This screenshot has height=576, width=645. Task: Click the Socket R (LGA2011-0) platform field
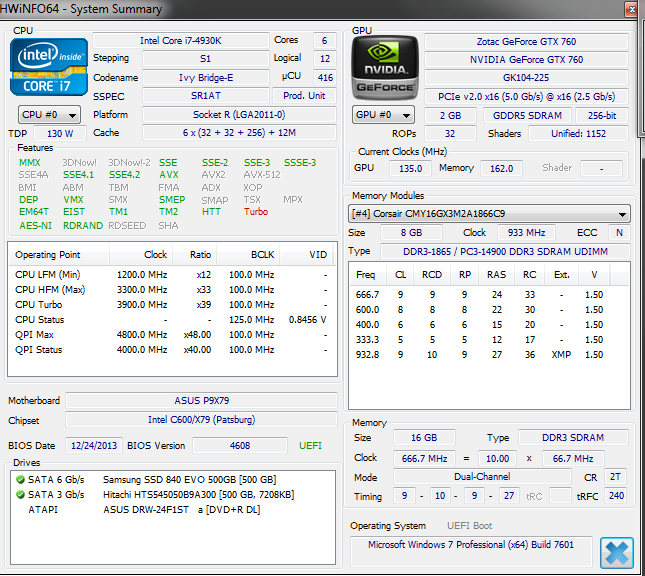(x=239, y=115)
